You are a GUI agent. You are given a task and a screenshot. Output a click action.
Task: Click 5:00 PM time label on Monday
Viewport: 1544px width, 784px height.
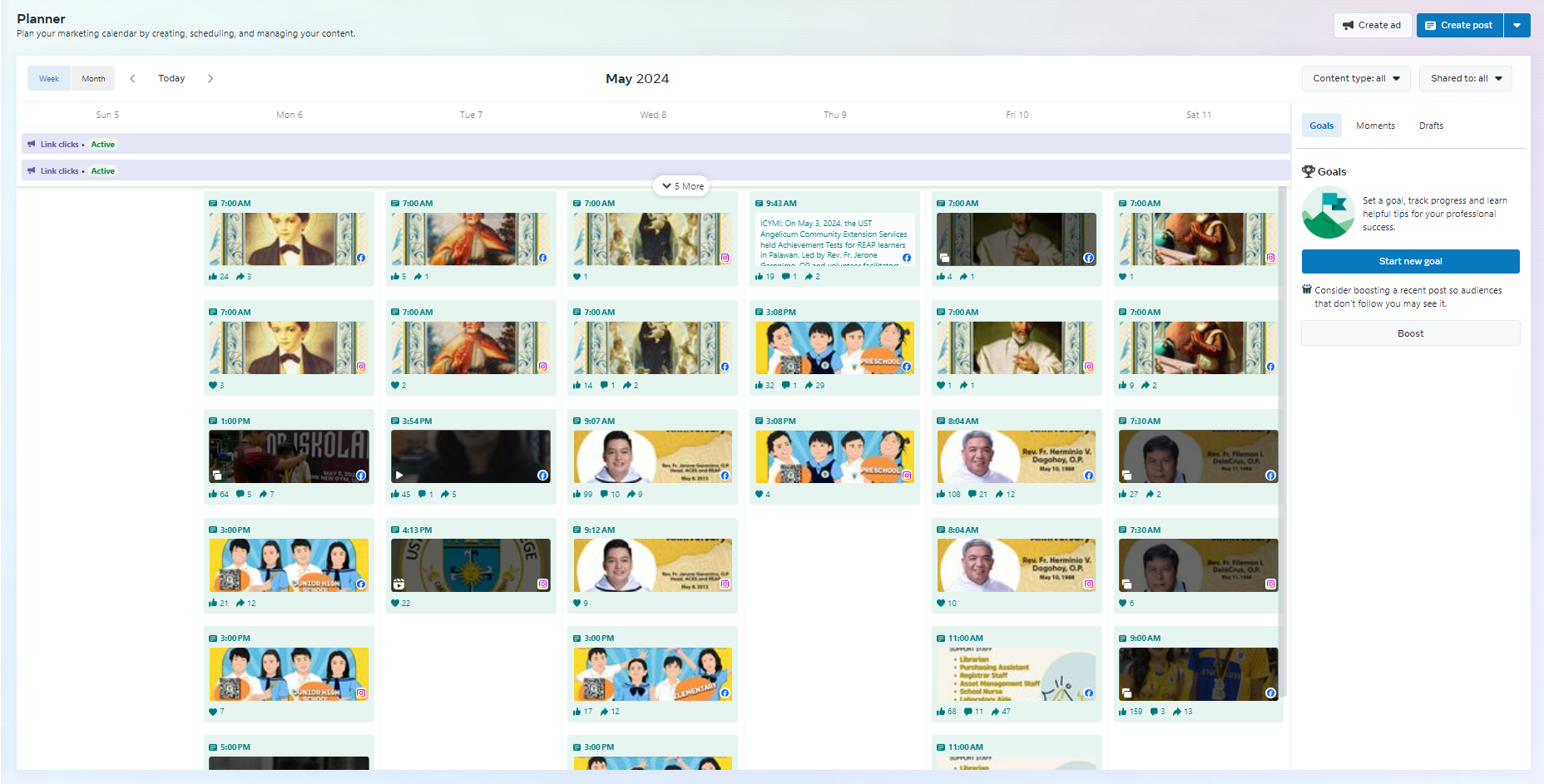(x=235, y=747)
